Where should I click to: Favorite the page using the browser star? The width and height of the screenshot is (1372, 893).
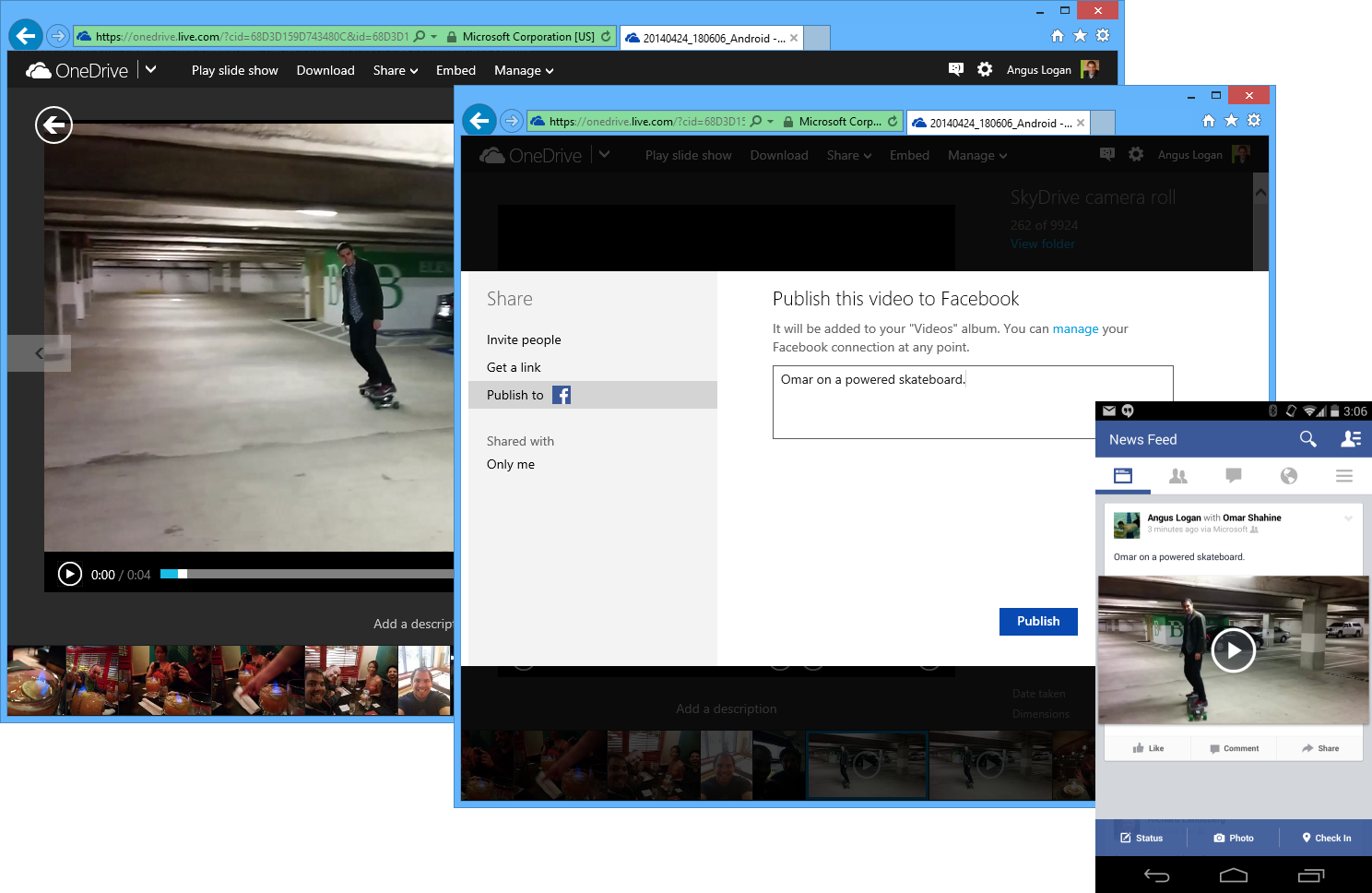[1232, 120]
